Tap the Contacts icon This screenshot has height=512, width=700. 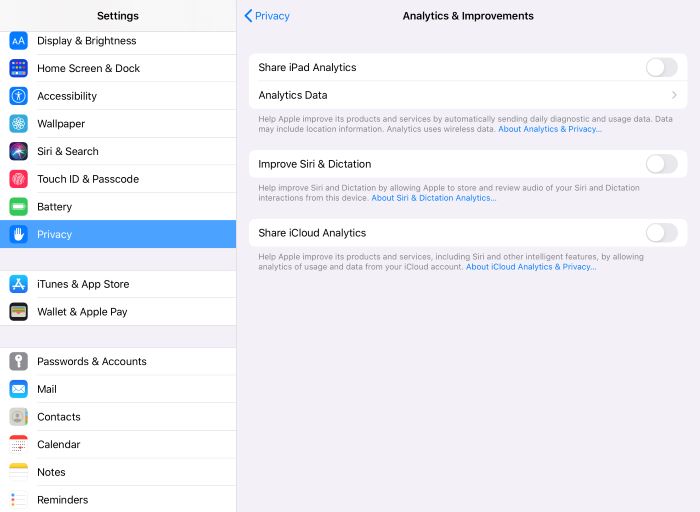pos(18,416)
